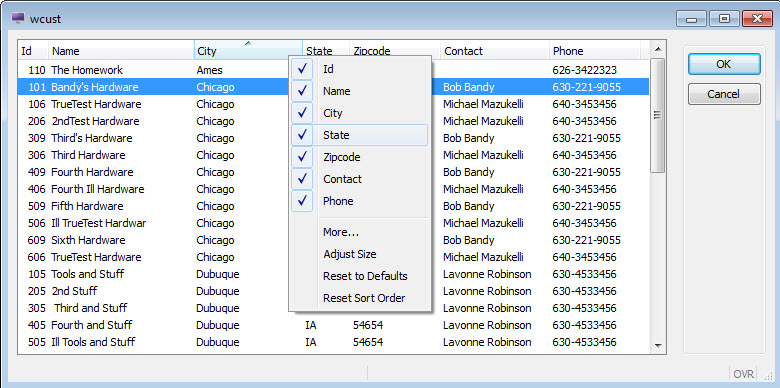Uncheck the City column checkbox
Viewport: 780px width, 388px height.
tap(302, 113)
